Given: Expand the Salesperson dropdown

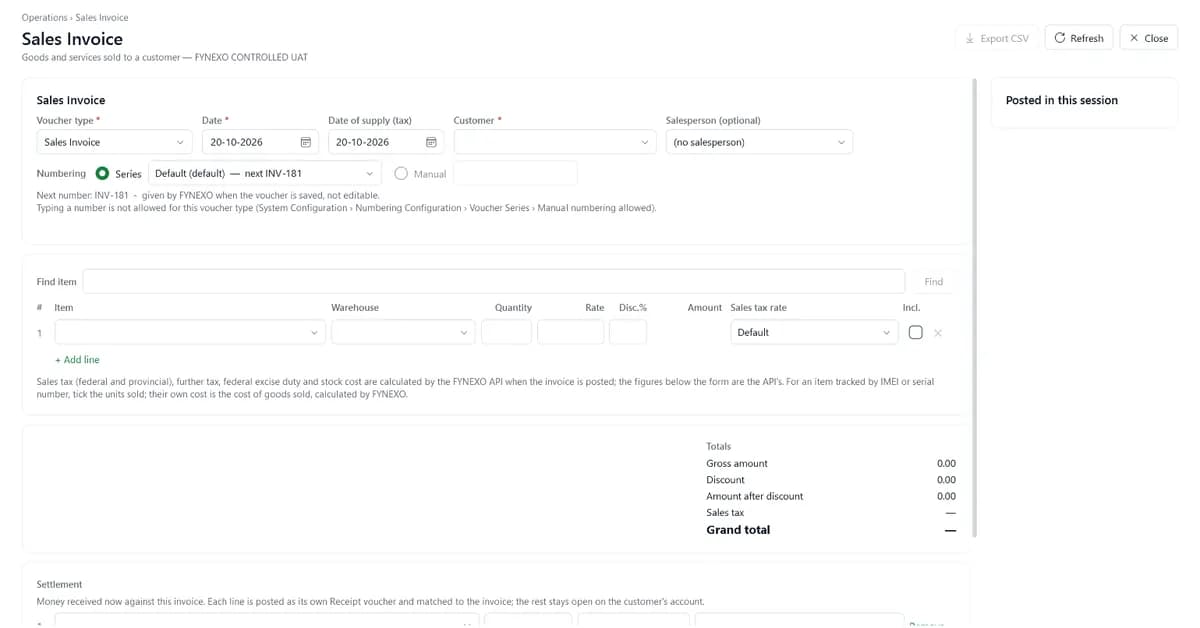Looking at the screenshot, I should pyautogui.click(x=759, y=142).
